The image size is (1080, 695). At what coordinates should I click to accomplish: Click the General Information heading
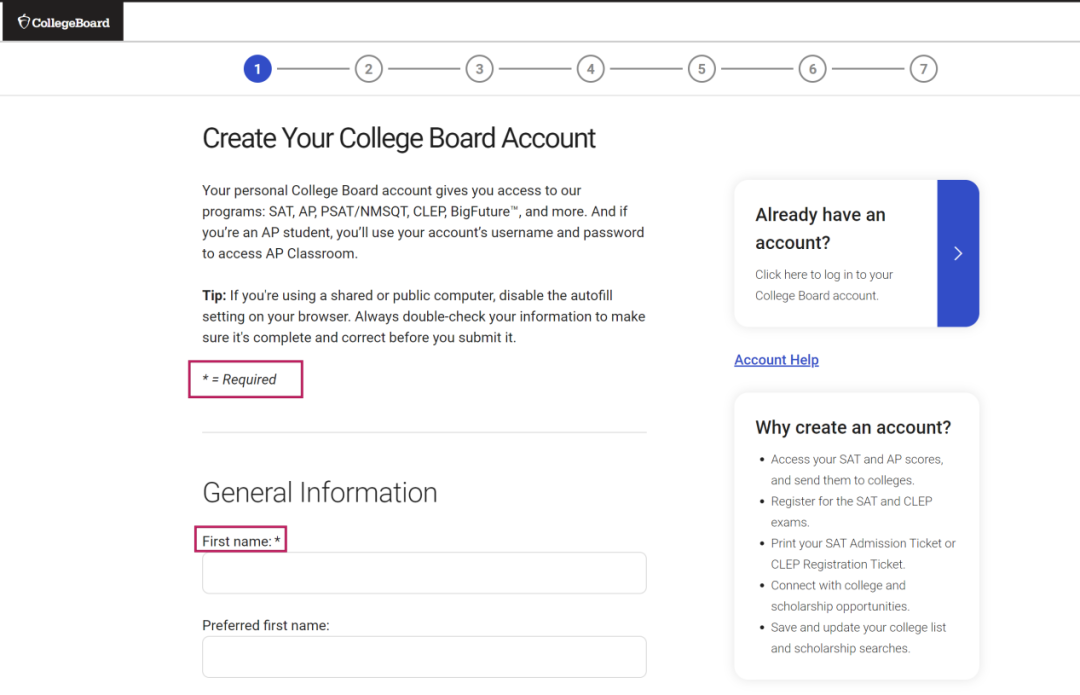pyautogui.click(x=320, y=492)
